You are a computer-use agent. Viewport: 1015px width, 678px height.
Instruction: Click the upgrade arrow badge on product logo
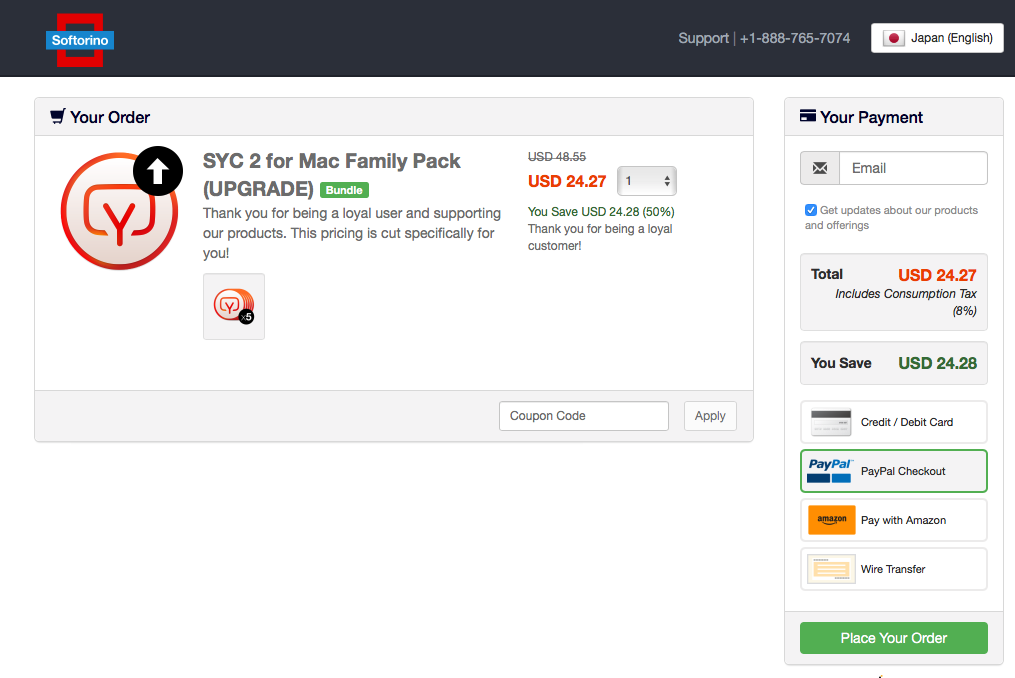[158, 171]
